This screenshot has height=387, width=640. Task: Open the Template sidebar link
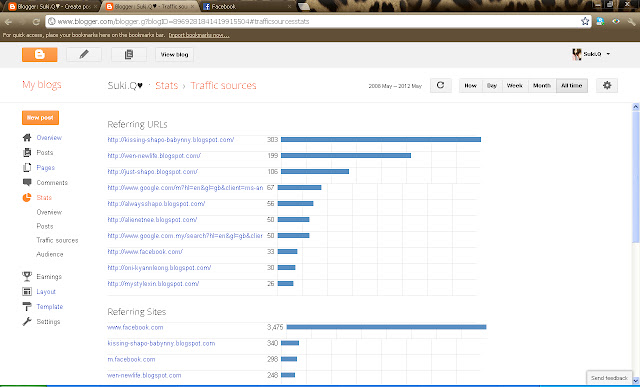click(49, 307)
